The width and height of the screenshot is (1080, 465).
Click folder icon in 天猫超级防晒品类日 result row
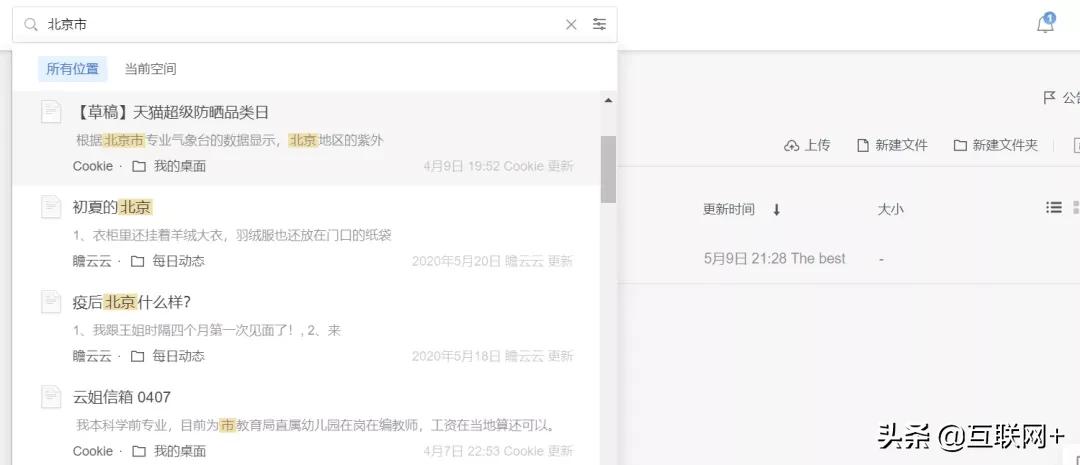point(139,166)
